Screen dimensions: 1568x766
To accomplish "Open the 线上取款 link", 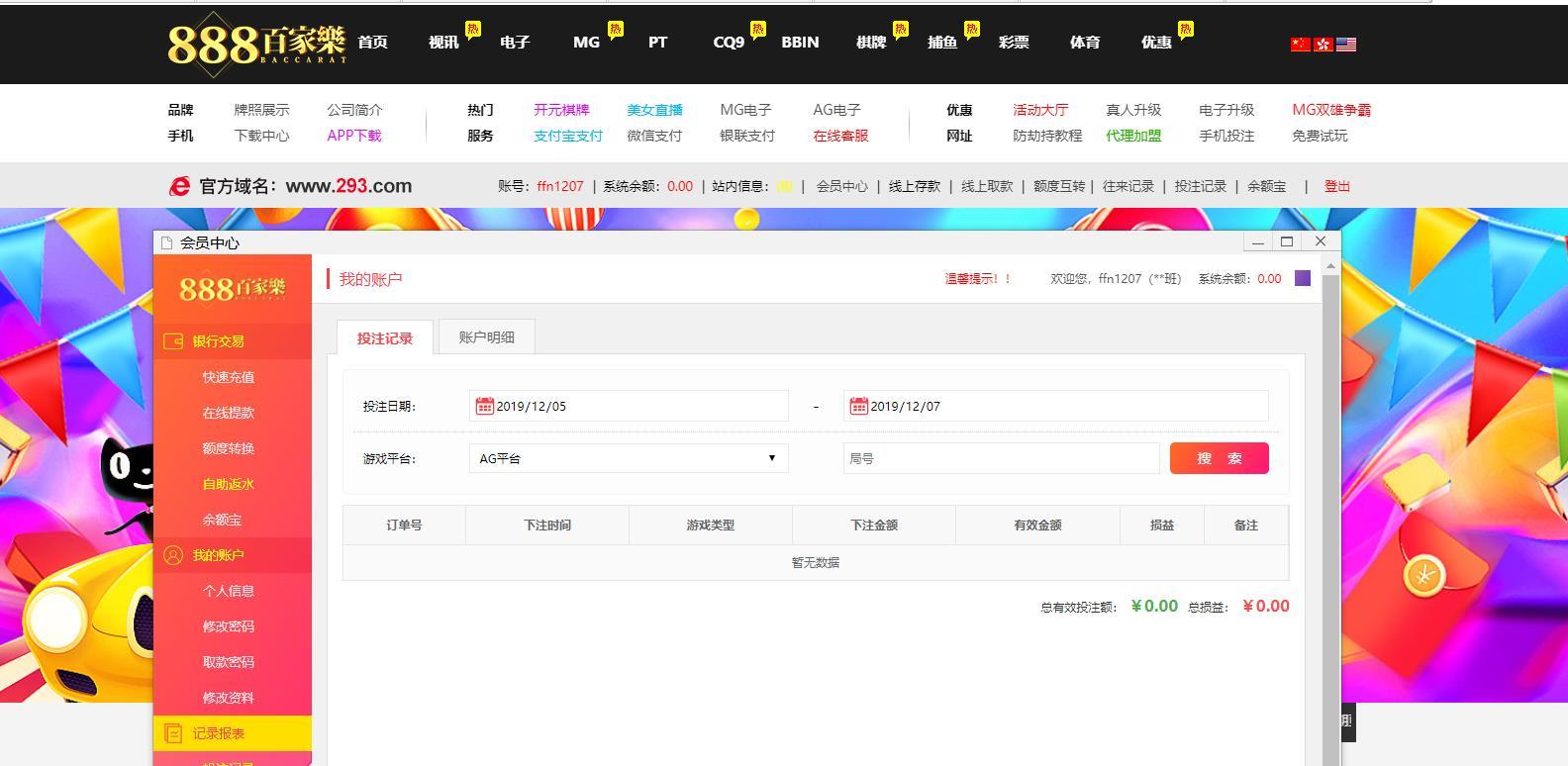I will click(x=987, y=186).
